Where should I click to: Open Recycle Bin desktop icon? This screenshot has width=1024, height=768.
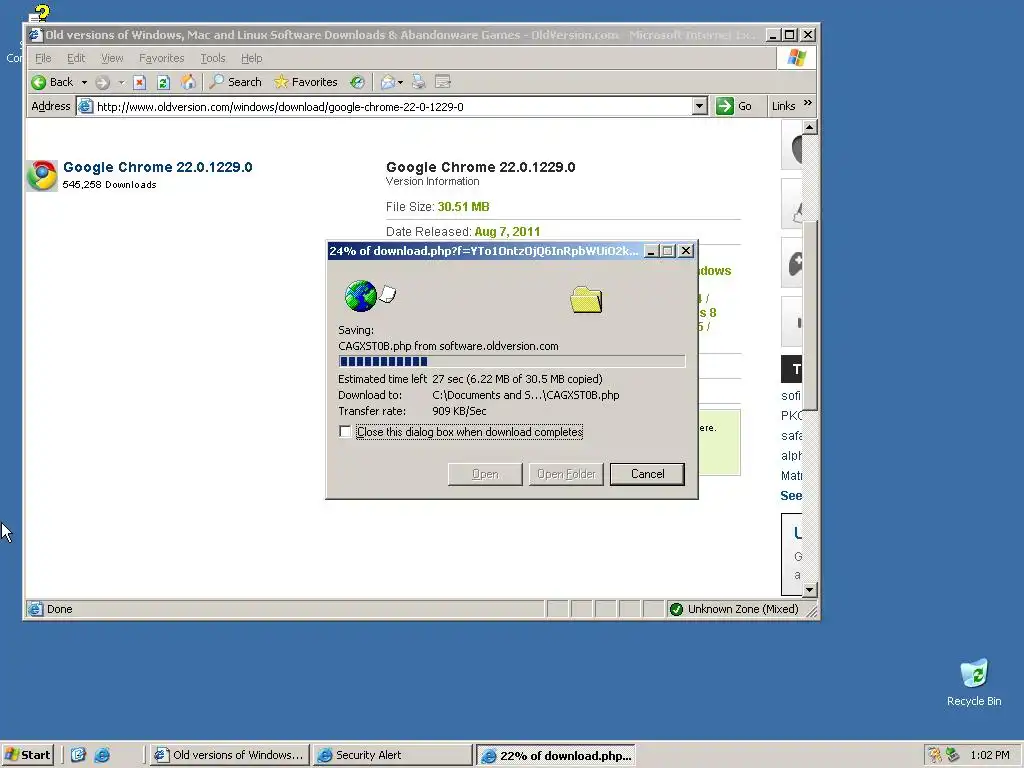(974, 682)
